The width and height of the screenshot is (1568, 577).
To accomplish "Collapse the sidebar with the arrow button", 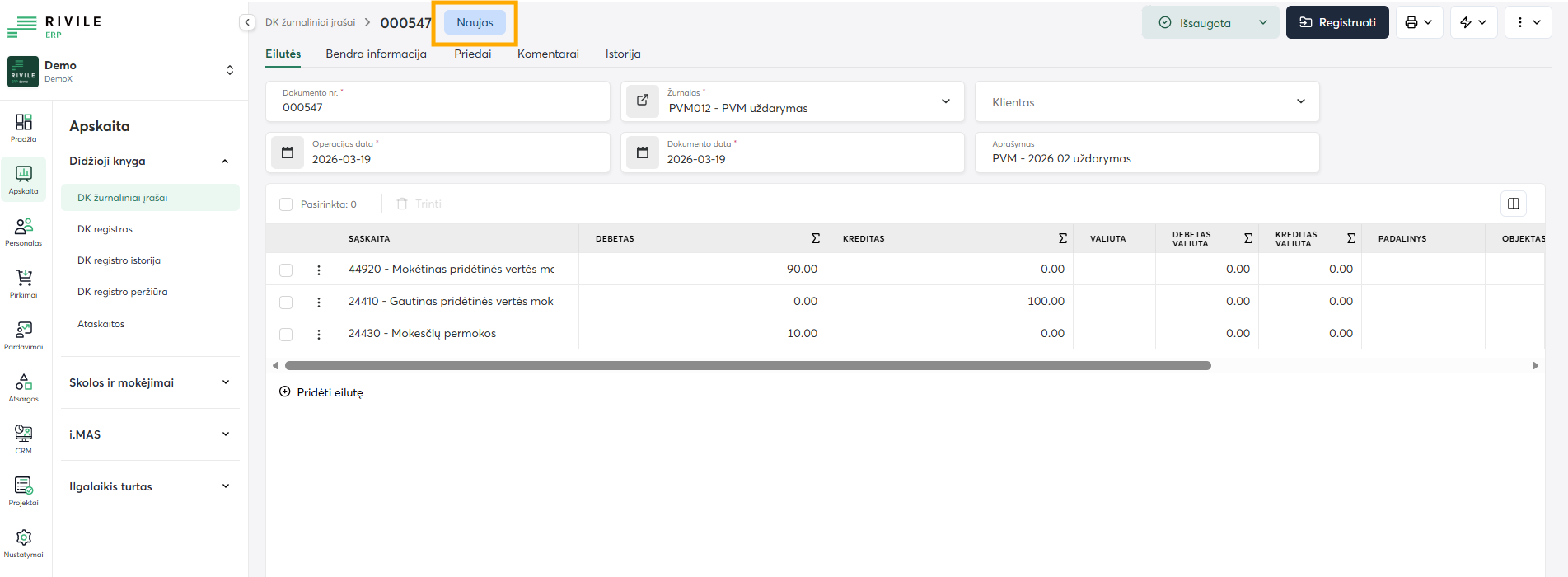I will [247, 22].
